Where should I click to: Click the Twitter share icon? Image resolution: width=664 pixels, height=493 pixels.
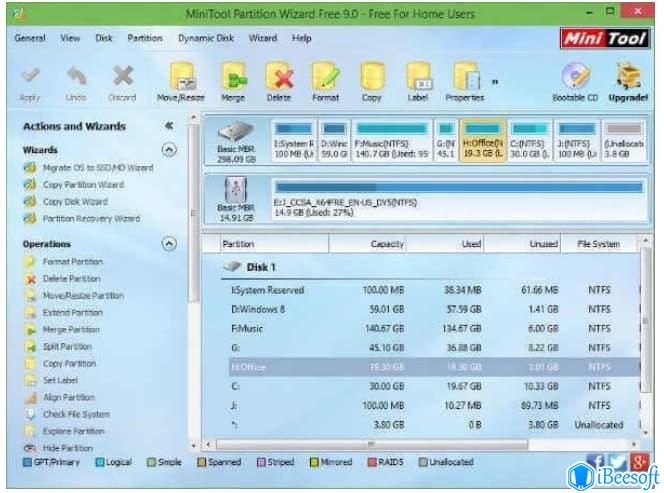tap(617, 461)
